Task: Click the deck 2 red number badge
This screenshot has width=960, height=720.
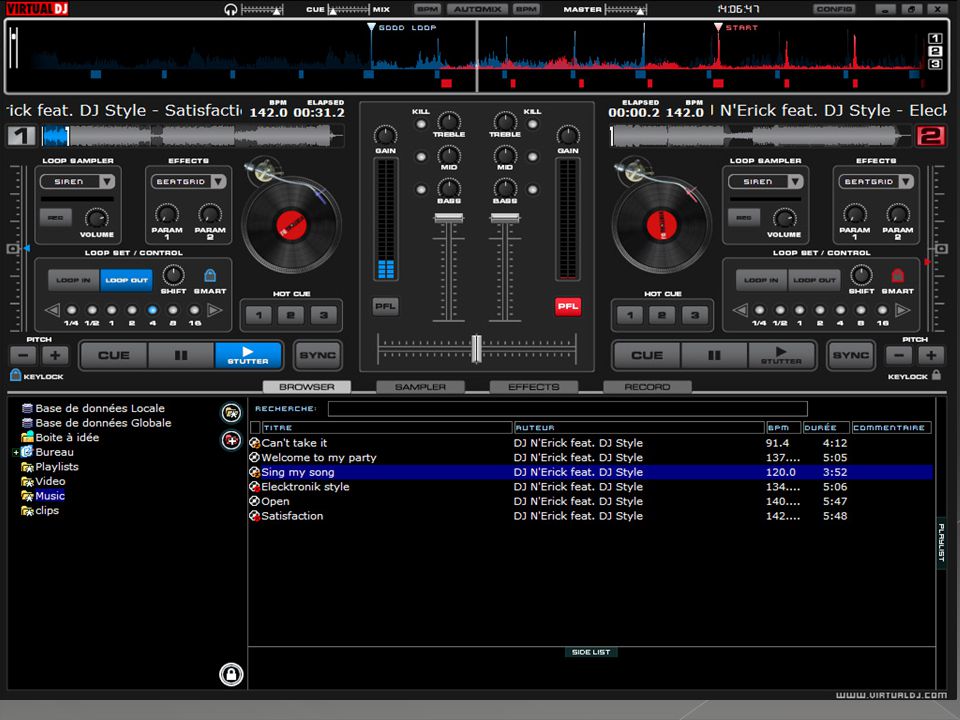Action: click(x=930, y=135)
